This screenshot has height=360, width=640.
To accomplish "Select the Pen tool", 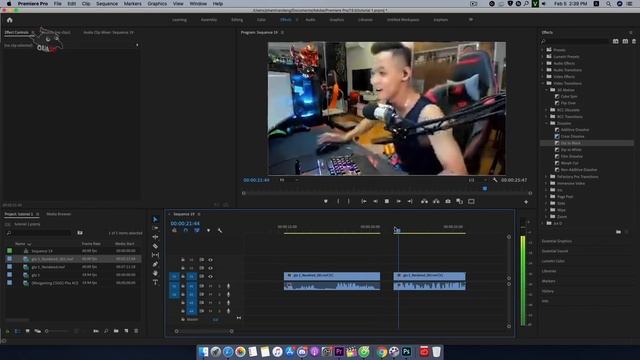I will tap(155, 264).
